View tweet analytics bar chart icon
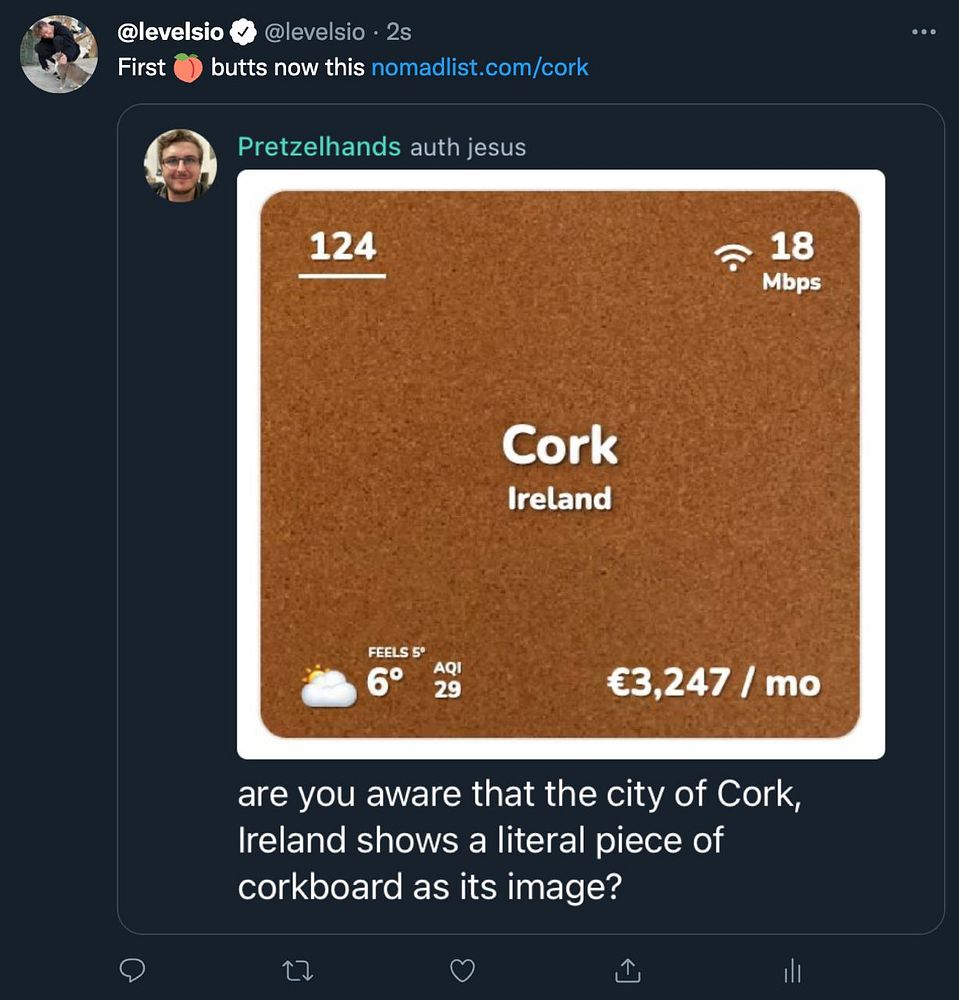 [792, 969]
